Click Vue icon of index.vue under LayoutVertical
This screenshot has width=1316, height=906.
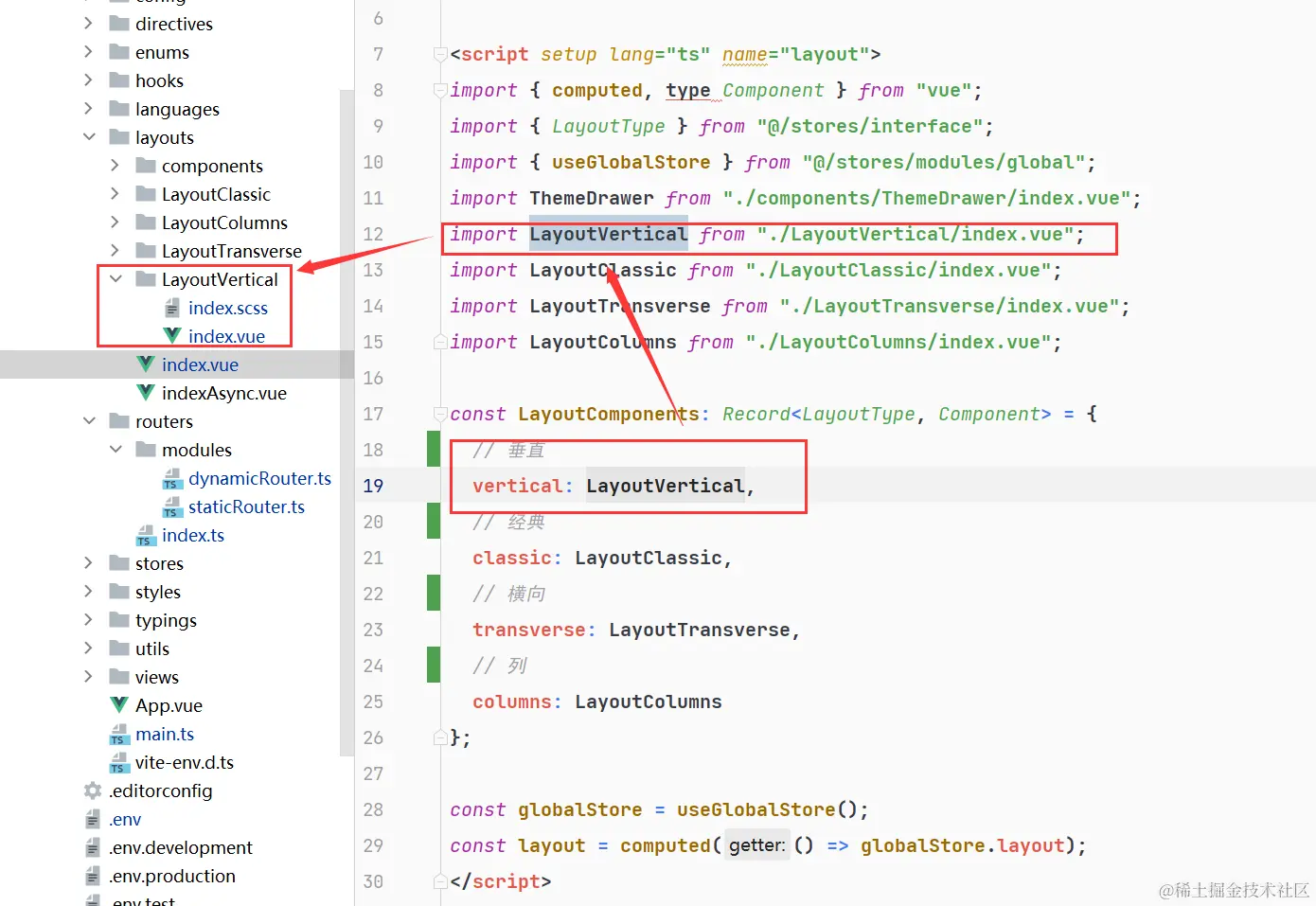tap(172, 335)
